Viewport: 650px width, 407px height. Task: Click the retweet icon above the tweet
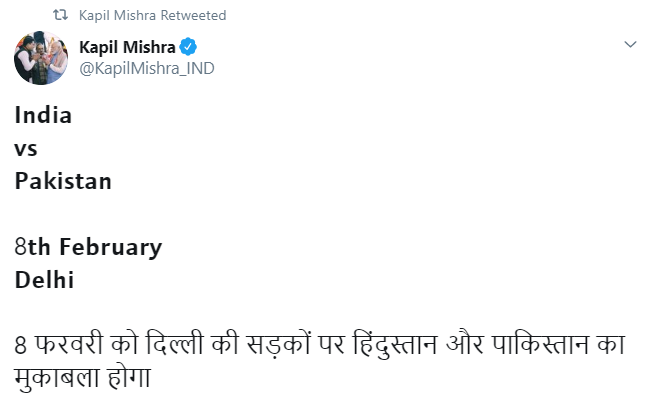pos(61,16)
